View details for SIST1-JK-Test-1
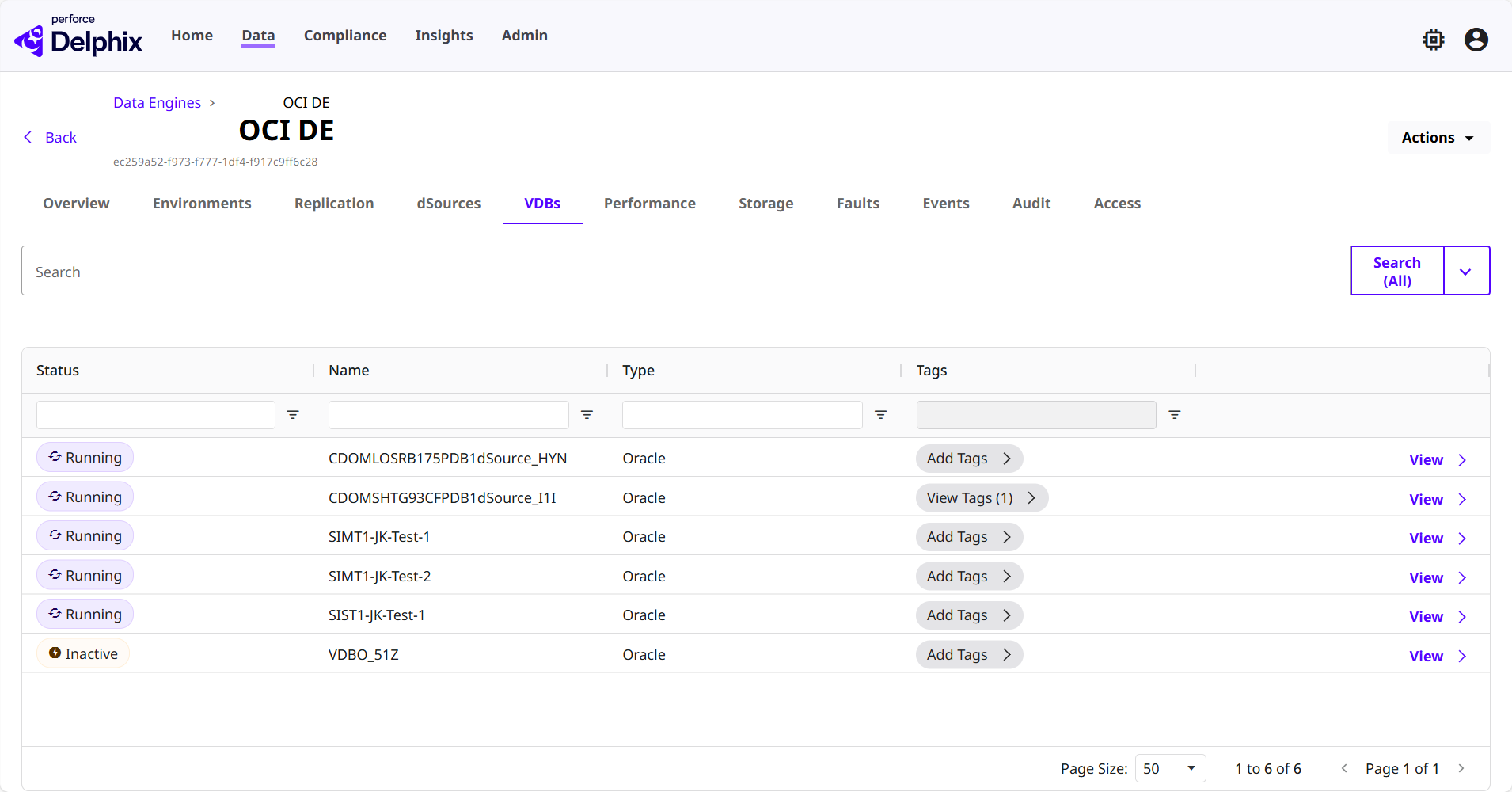 click(x=1438, y=617)
